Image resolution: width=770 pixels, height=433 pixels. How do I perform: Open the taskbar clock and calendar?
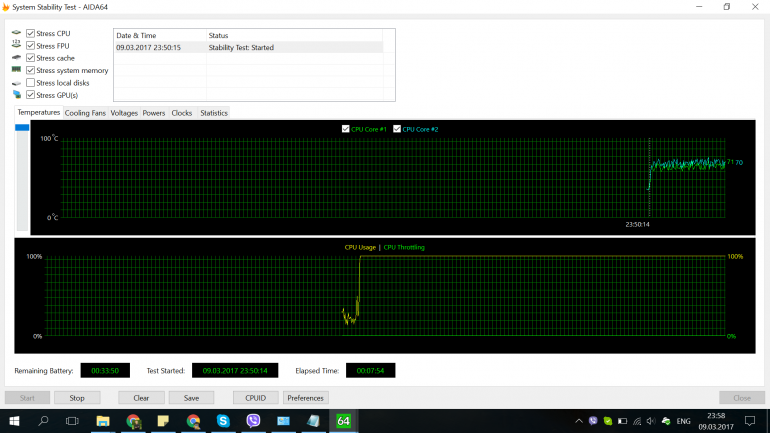pyautogui.click(x=716, y=421)
